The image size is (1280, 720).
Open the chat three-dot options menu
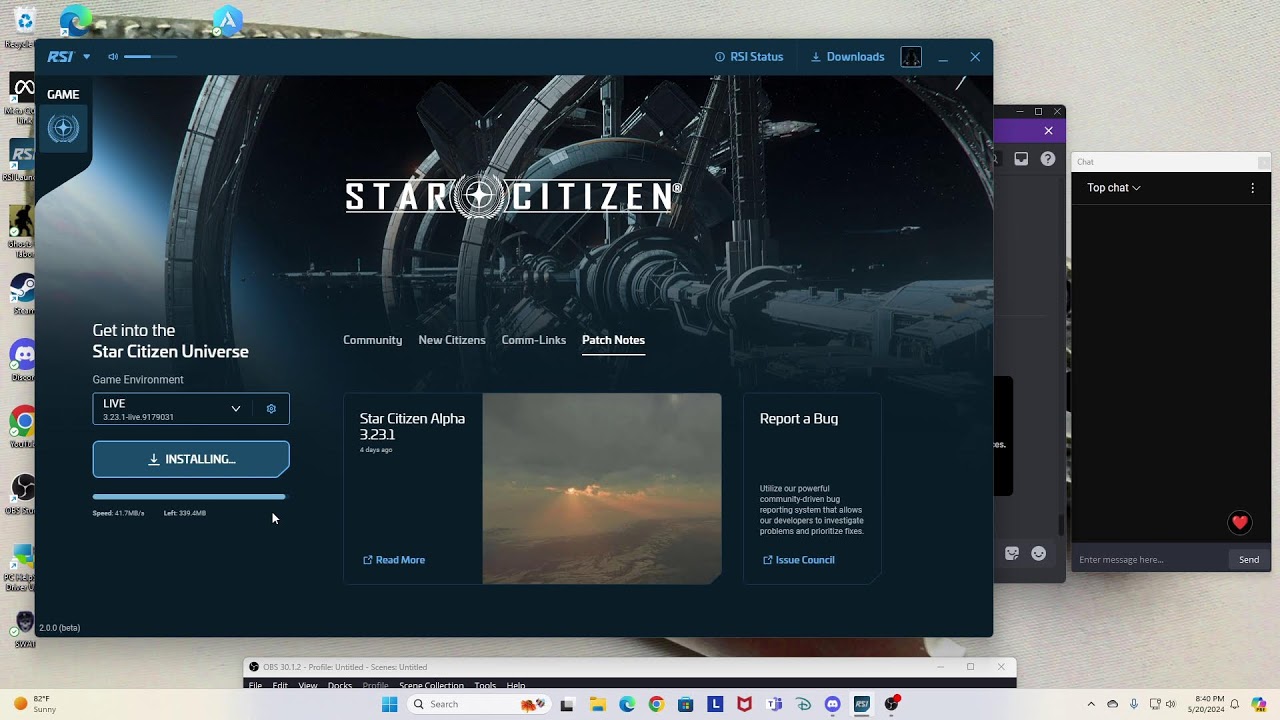(1252, 188)
